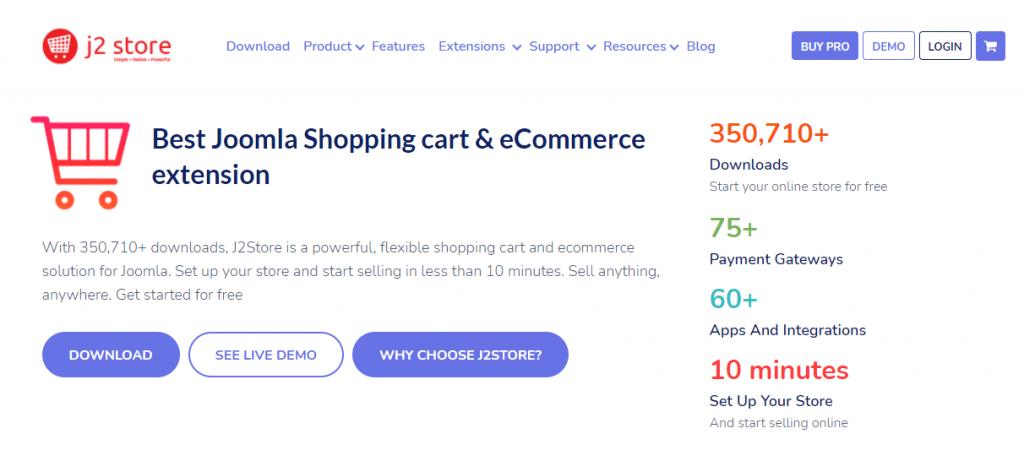Click the DEMO button in header
The image size is (1024, 450).
pyautogui.click(x=888, y=46)
